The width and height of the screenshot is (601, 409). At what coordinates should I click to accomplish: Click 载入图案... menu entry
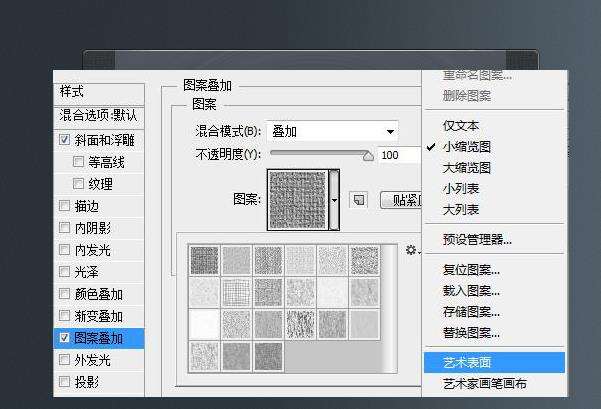pos(471,291)
